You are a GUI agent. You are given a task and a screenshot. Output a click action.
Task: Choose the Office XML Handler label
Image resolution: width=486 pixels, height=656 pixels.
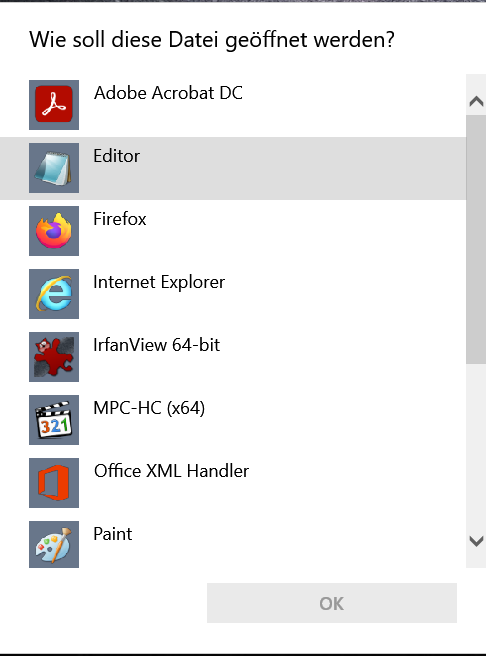pyautogui.click(x=171, y=471)
